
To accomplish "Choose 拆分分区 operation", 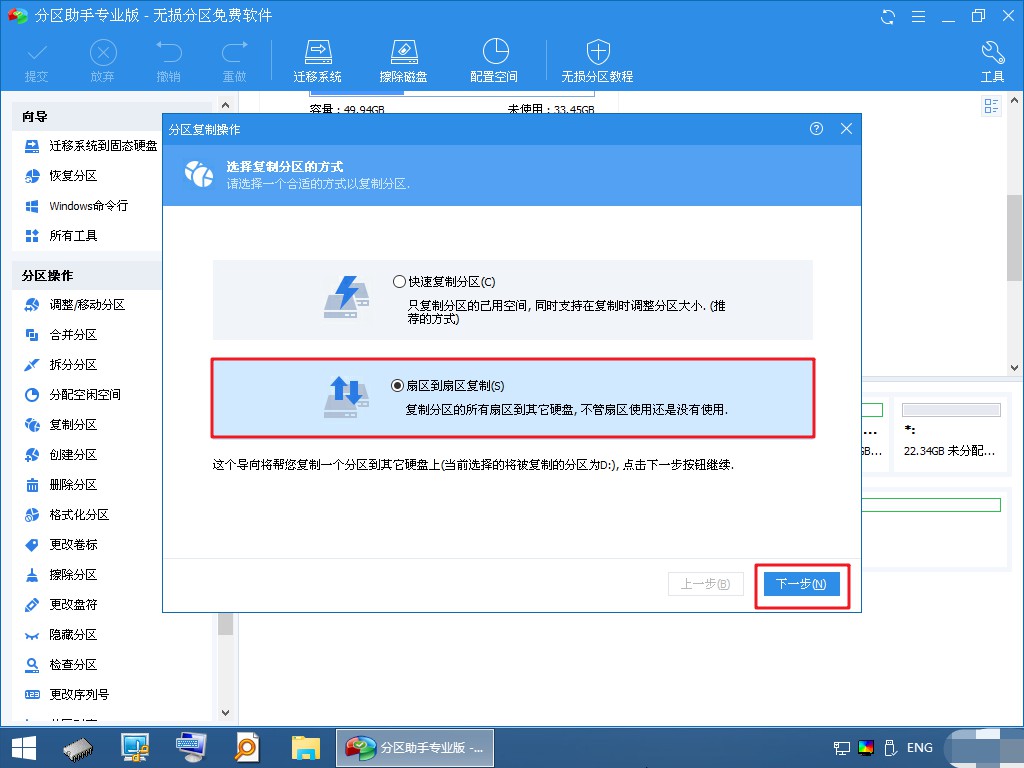I will (x=61, y=365).
